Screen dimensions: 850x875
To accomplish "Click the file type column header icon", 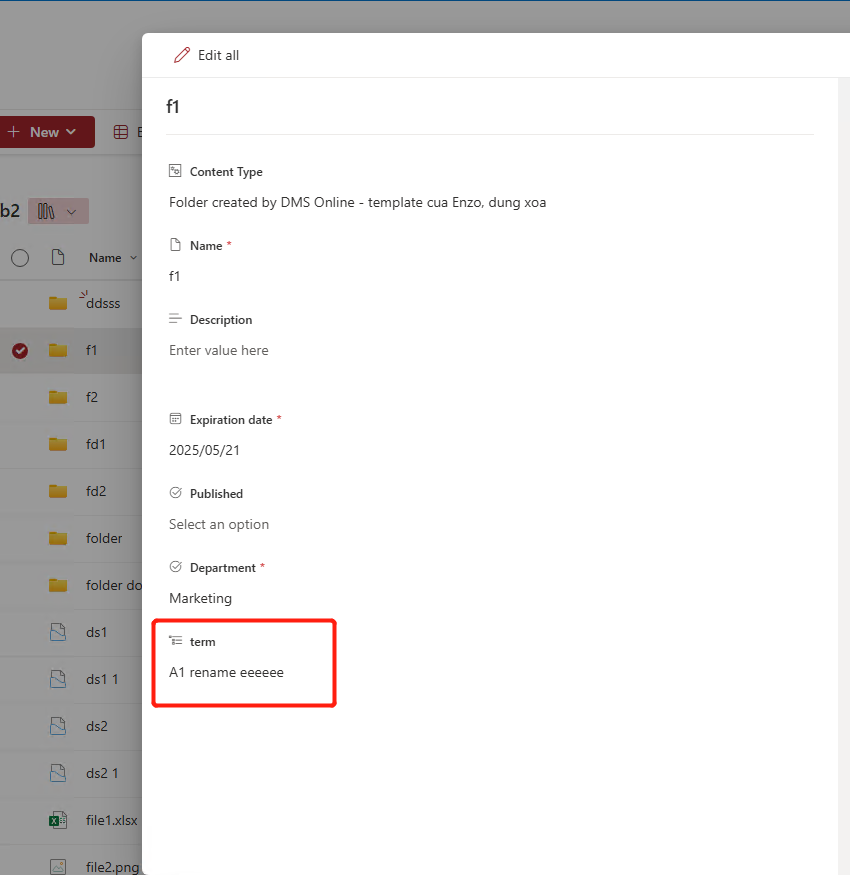I will click(x=57, y=257).
